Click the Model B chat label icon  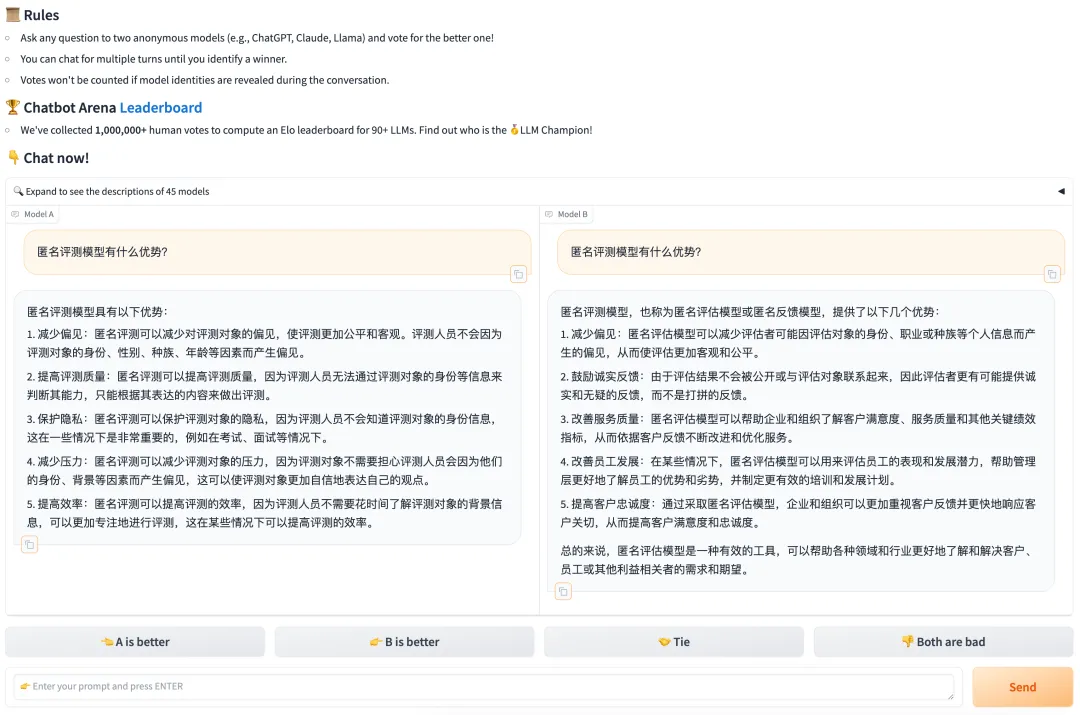pos(549,214)
